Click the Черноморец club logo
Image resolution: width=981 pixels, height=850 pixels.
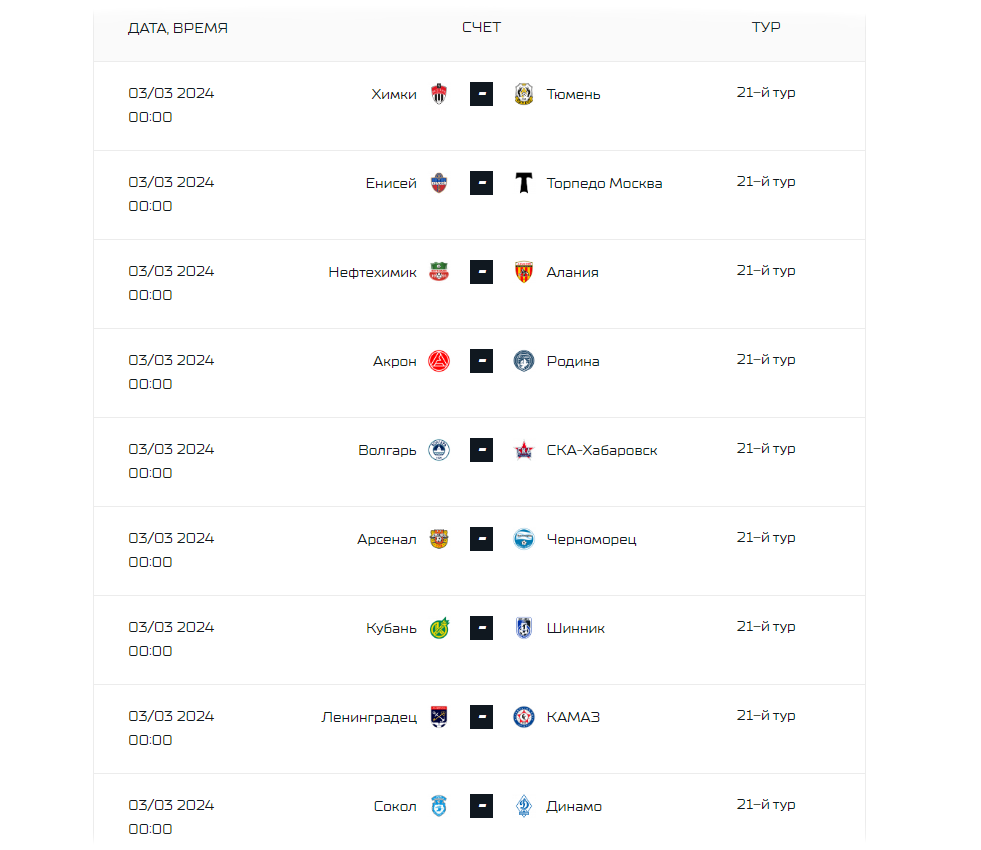point(524,539)
